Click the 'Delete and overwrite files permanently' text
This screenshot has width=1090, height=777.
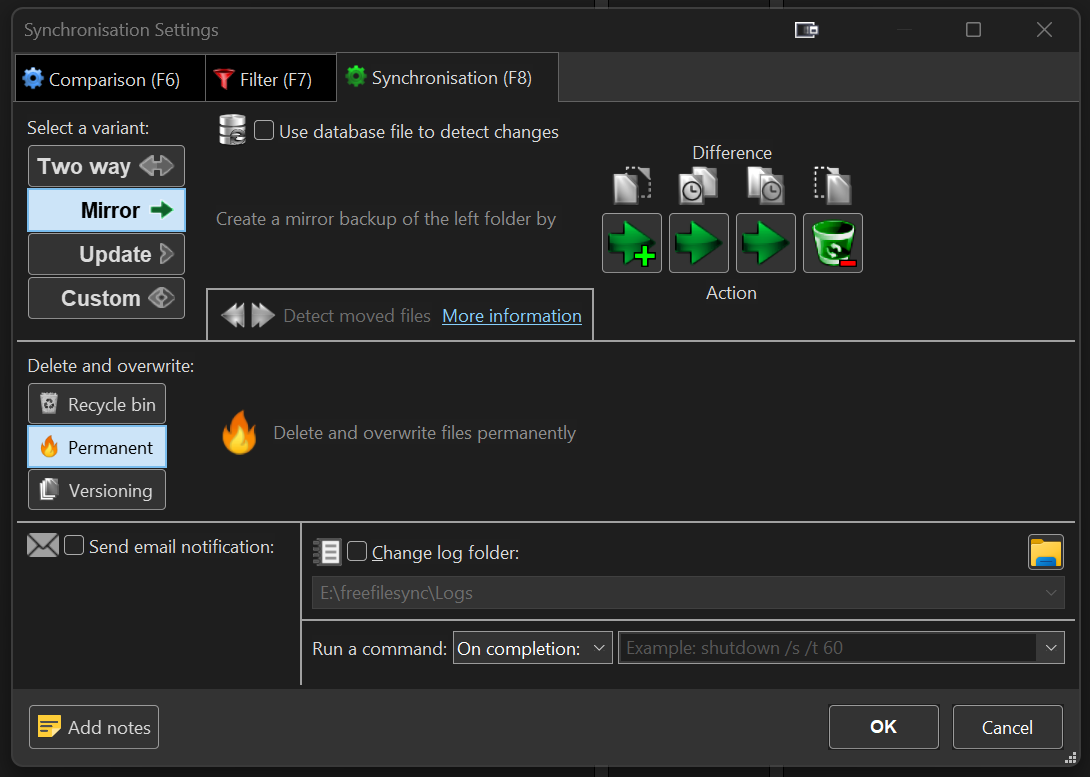(424, 433)
